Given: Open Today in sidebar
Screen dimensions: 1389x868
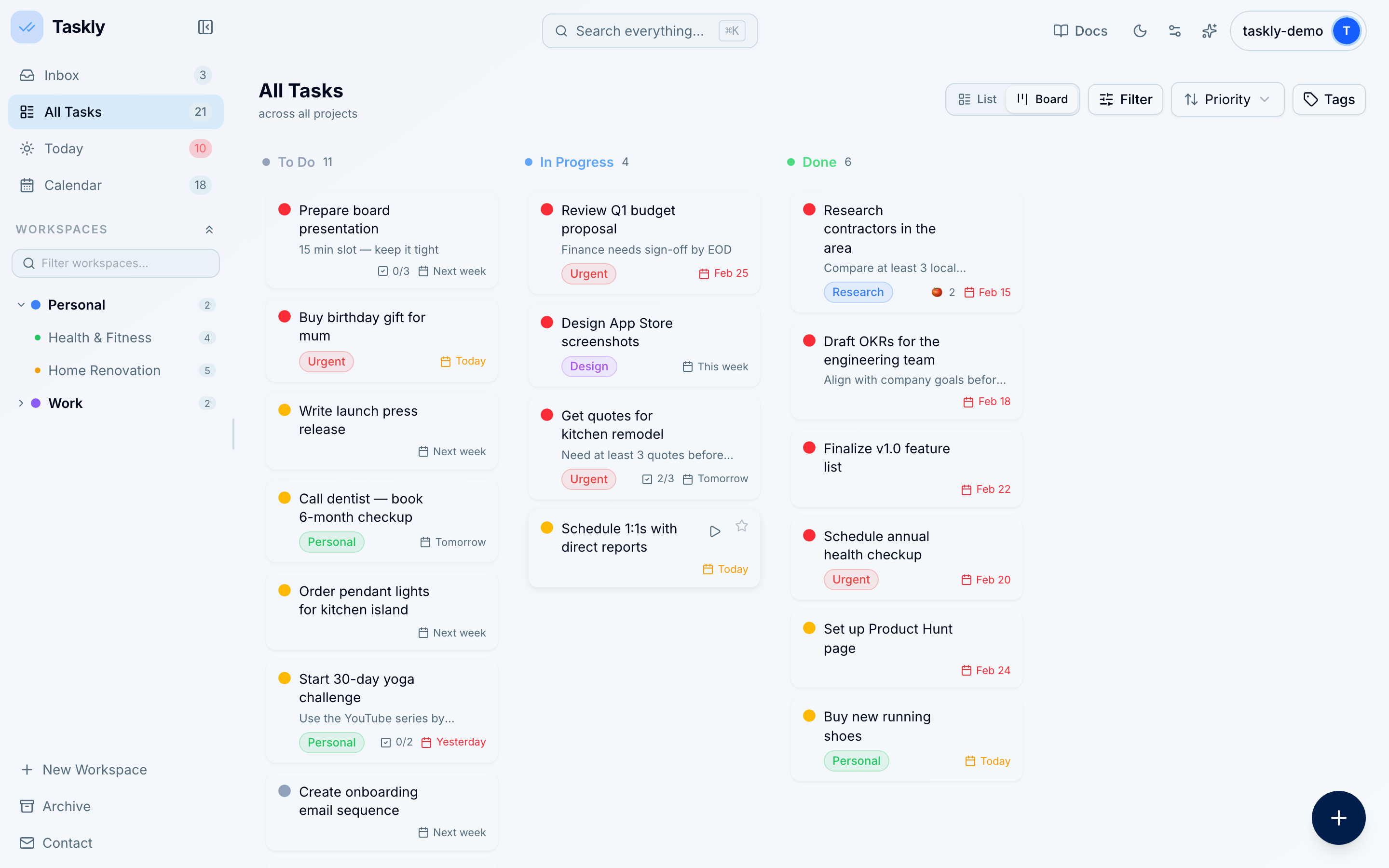Looking at the screenshot, I should pos(63,149).
